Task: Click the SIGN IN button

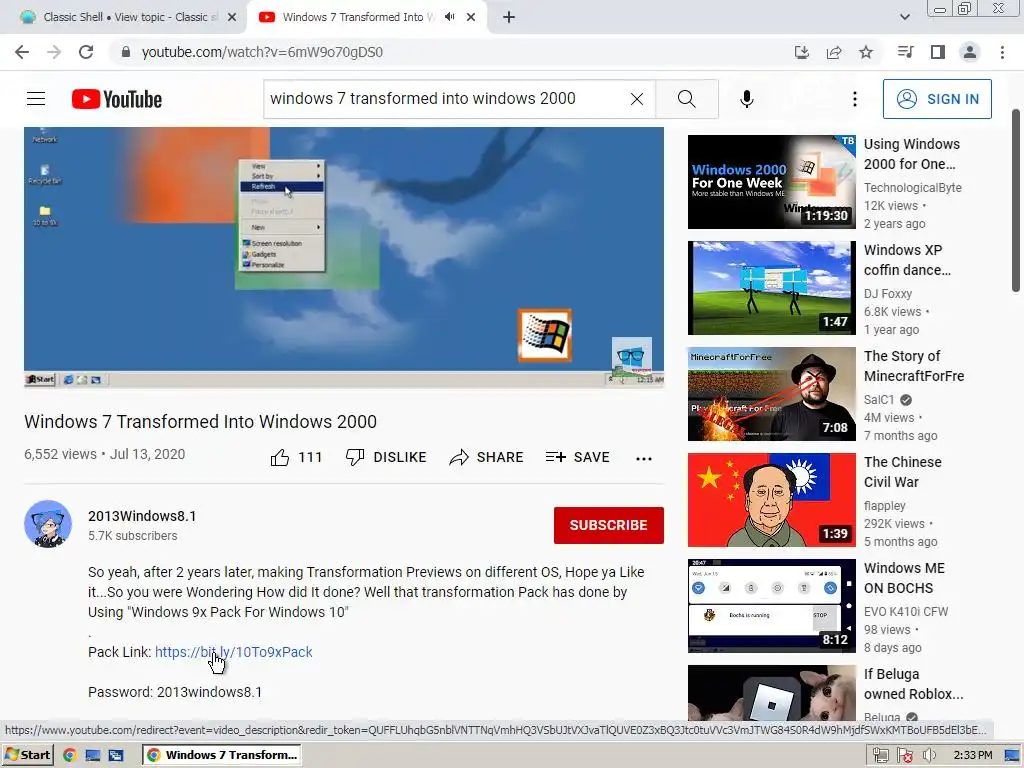Action: pos(937,99)
